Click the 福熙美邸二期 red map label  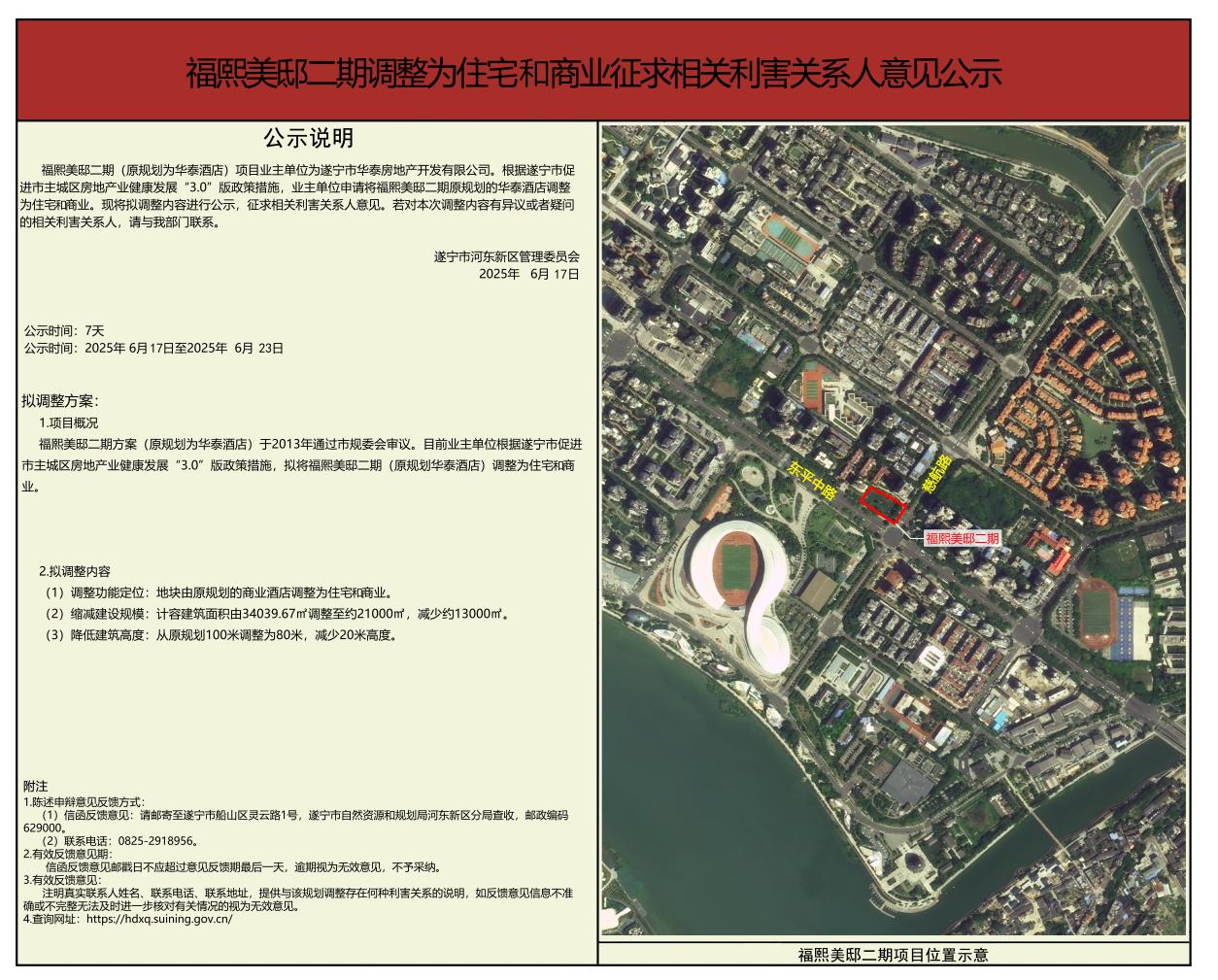[962, 538]
